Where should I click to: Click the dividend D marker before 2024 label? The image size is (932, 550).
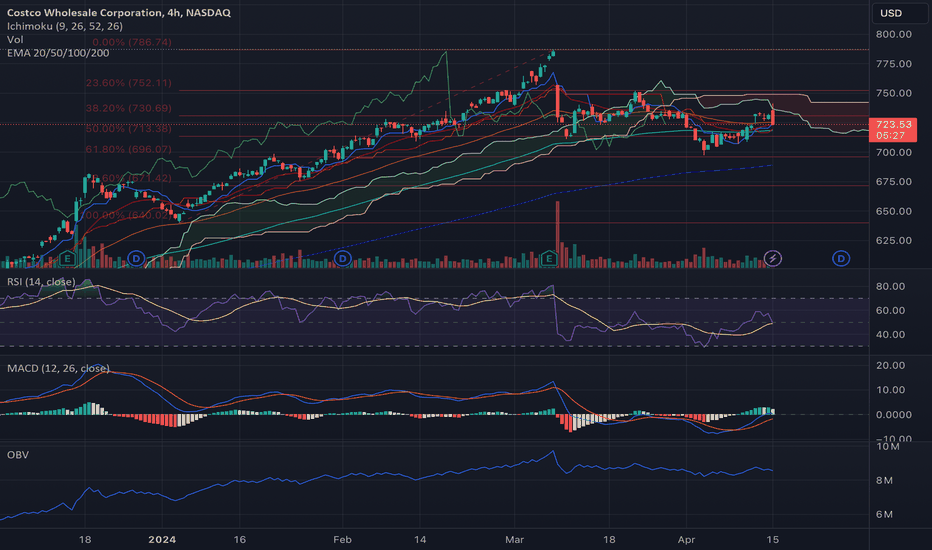(x=136, y=259)
